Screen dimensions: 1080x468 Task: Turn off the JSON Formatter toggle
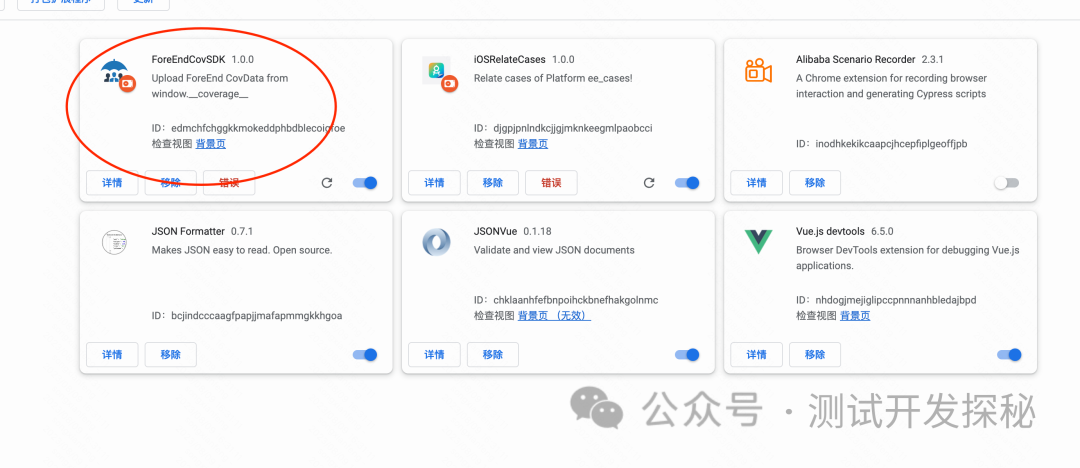(x=365, y=354)
